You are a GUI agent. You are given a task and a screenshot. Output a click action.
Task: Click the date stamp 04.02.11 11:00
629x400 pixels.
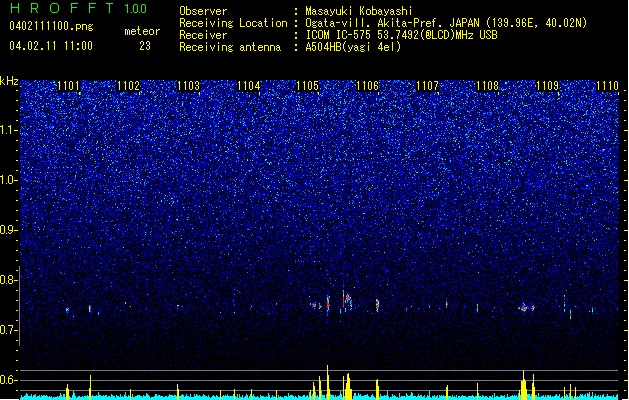[x=51, y=46]
